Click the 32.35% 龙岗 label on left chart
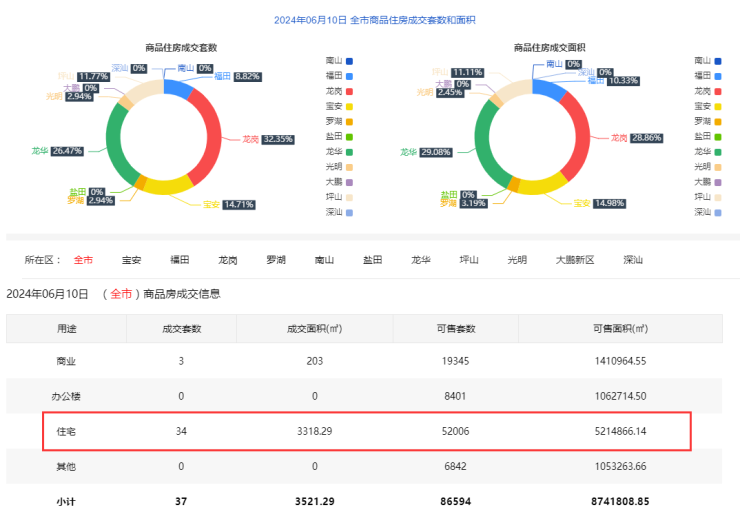The width and height of the screenshot is (740, 523). click(278, 139)
